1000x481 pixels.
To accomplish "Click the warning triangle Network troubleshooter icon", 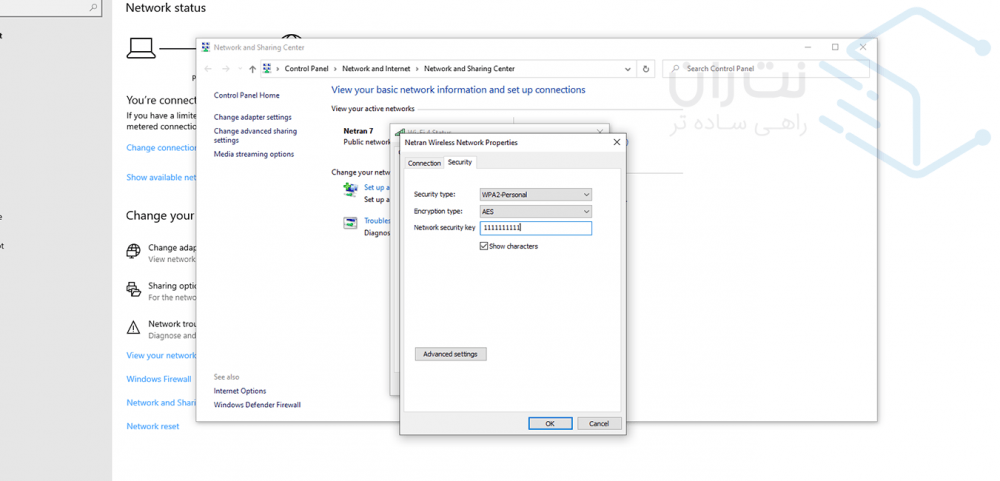I will pyautogui.click(x=133, y=328).
